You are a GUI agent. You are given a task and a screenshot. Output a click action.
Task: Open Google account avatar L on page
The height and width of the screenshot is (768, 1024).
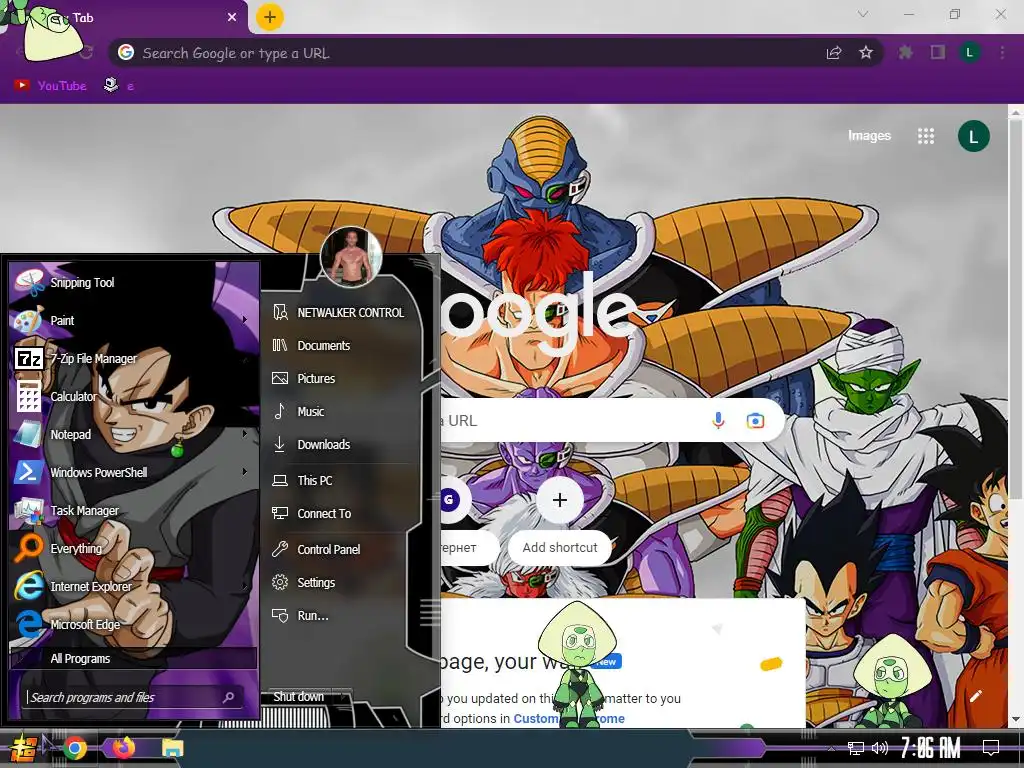pyautogui.click(x=974, y=136)
